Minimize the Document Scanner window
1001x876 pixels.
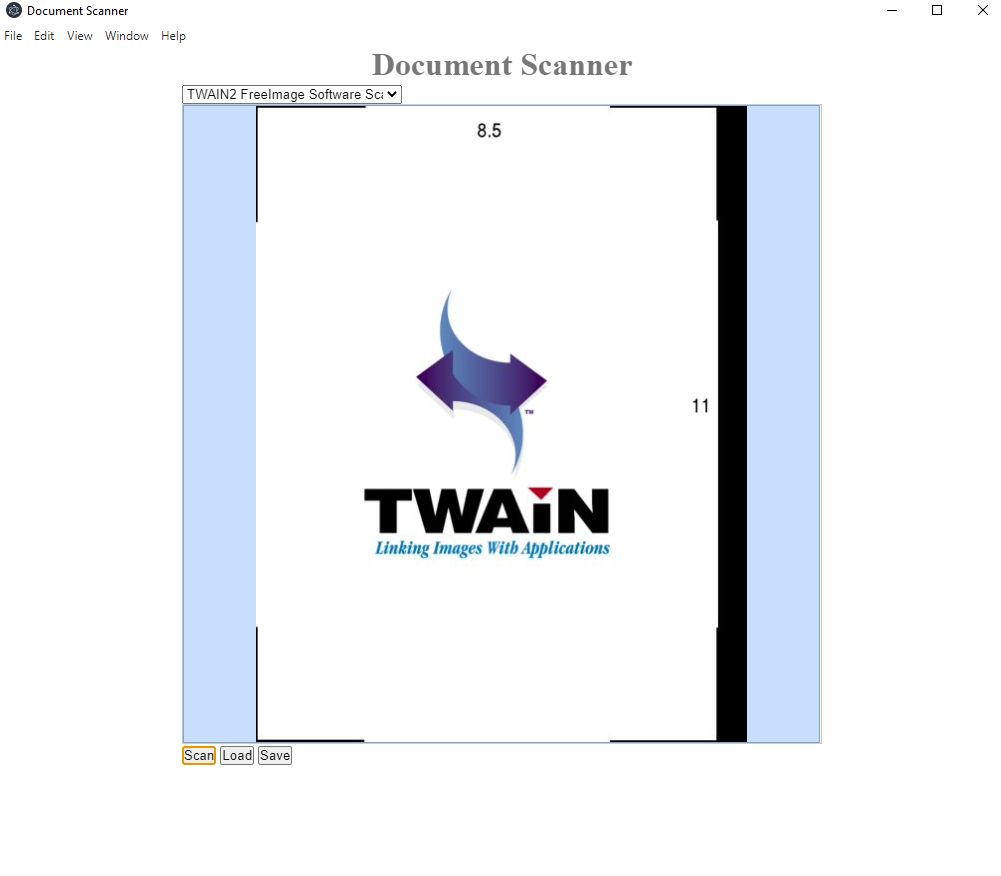click(x=891, y=11)
